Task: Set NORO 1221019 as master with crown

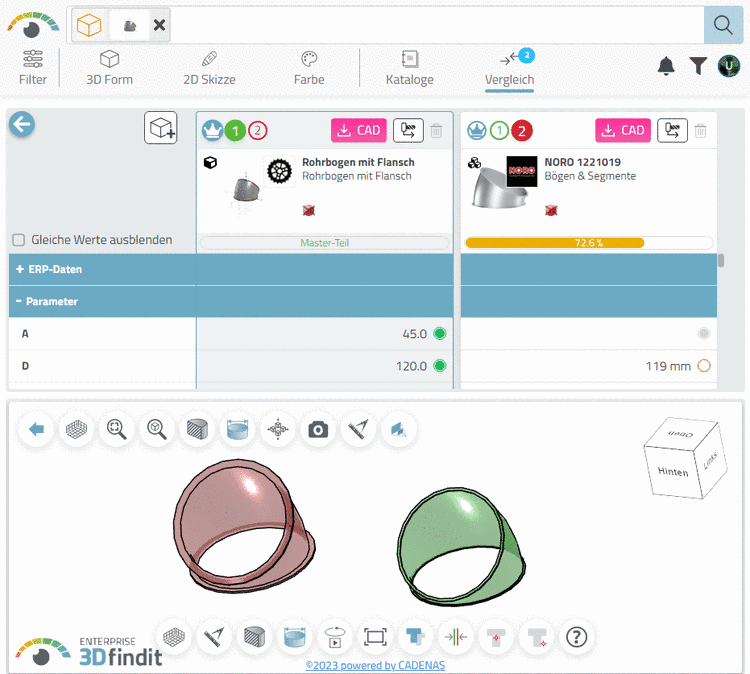Action: [476, 130]
